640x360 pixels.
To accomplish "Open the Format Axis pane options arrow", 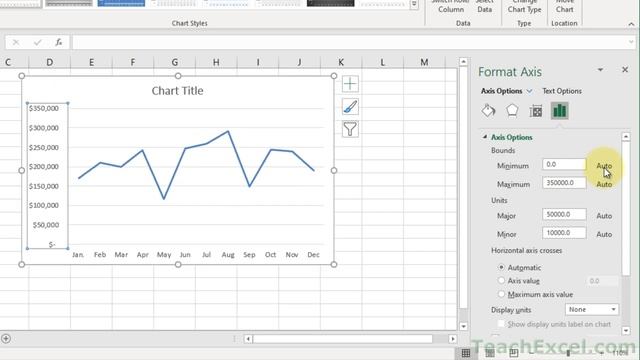I will pyautogui.click(x=600, y=70).
